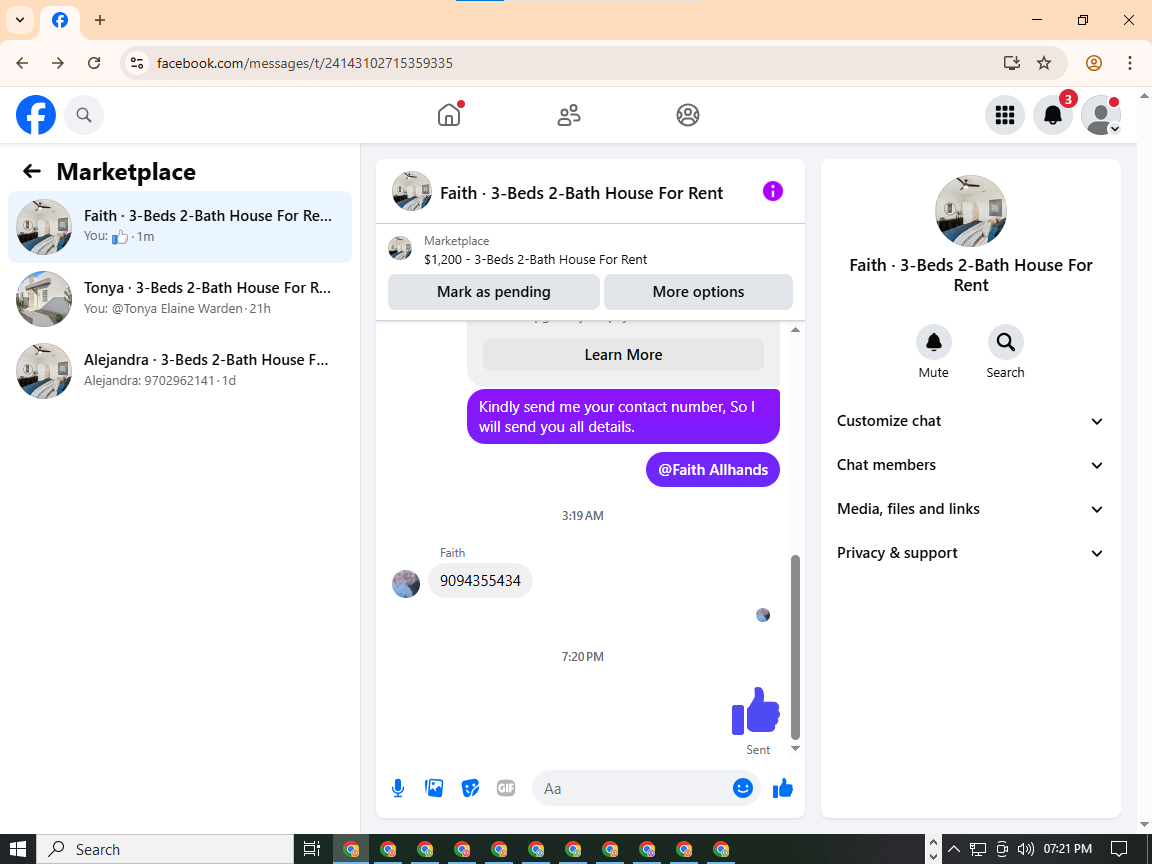Expand the Privacy & support section
Image resolution: width=1152 pixels, height=864 pixels.
[x=971, y=553]
